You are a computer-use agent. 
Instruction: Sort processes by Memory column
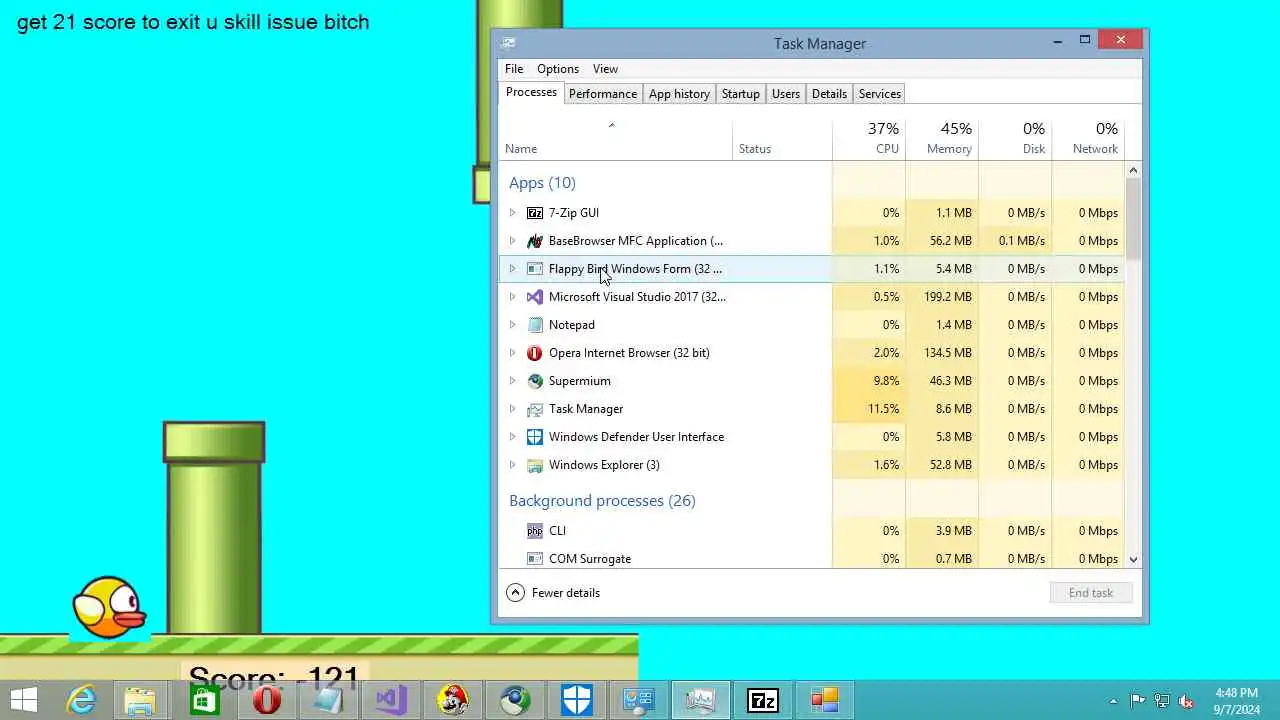pos(942,139)
